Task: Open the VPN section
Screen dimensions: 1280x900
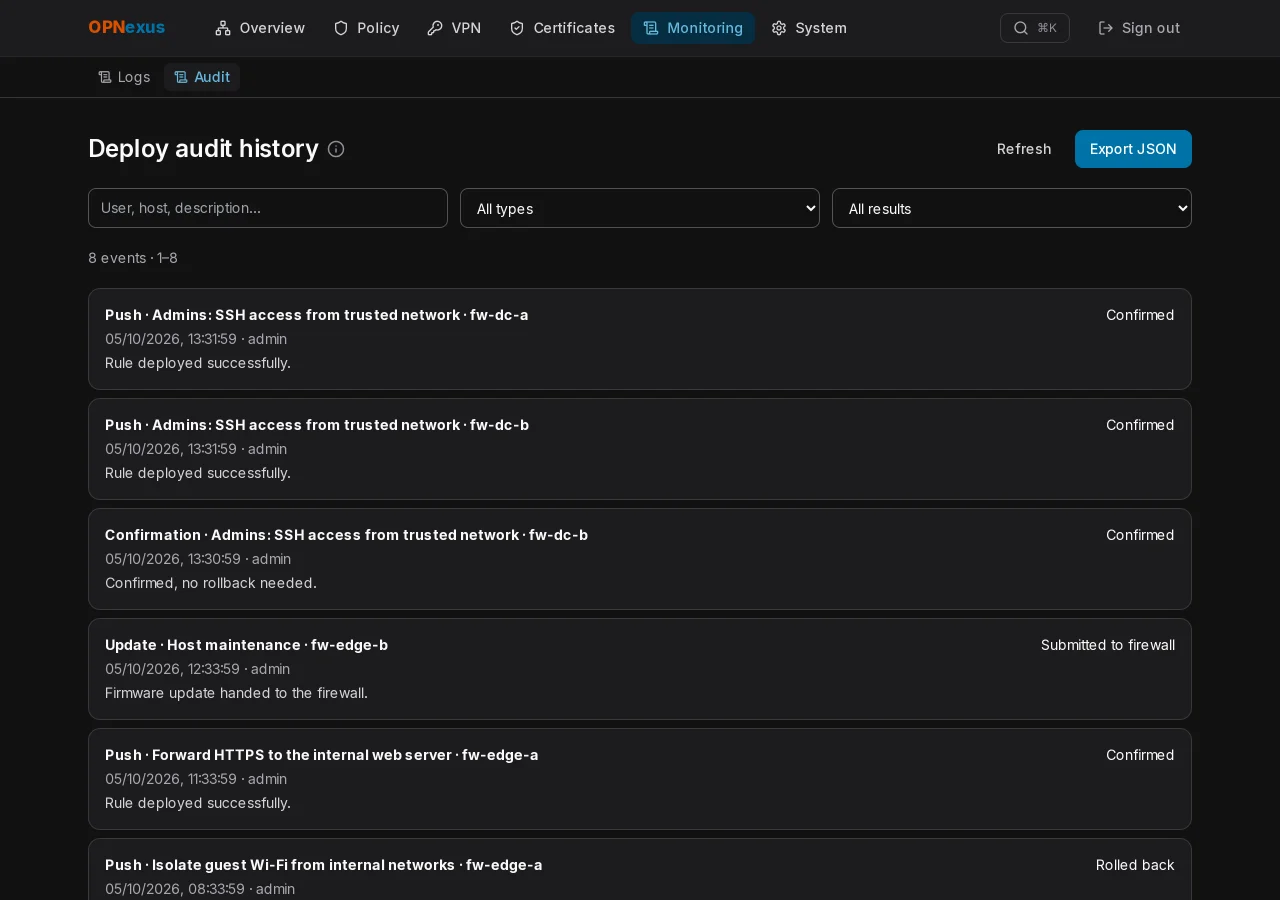Action: [x=454, y=28]
